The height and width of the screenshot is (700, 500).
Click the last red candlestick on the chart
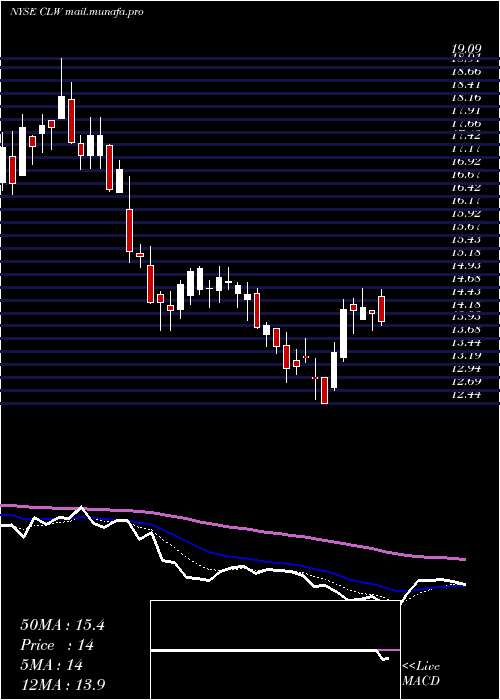click(381, 309)
